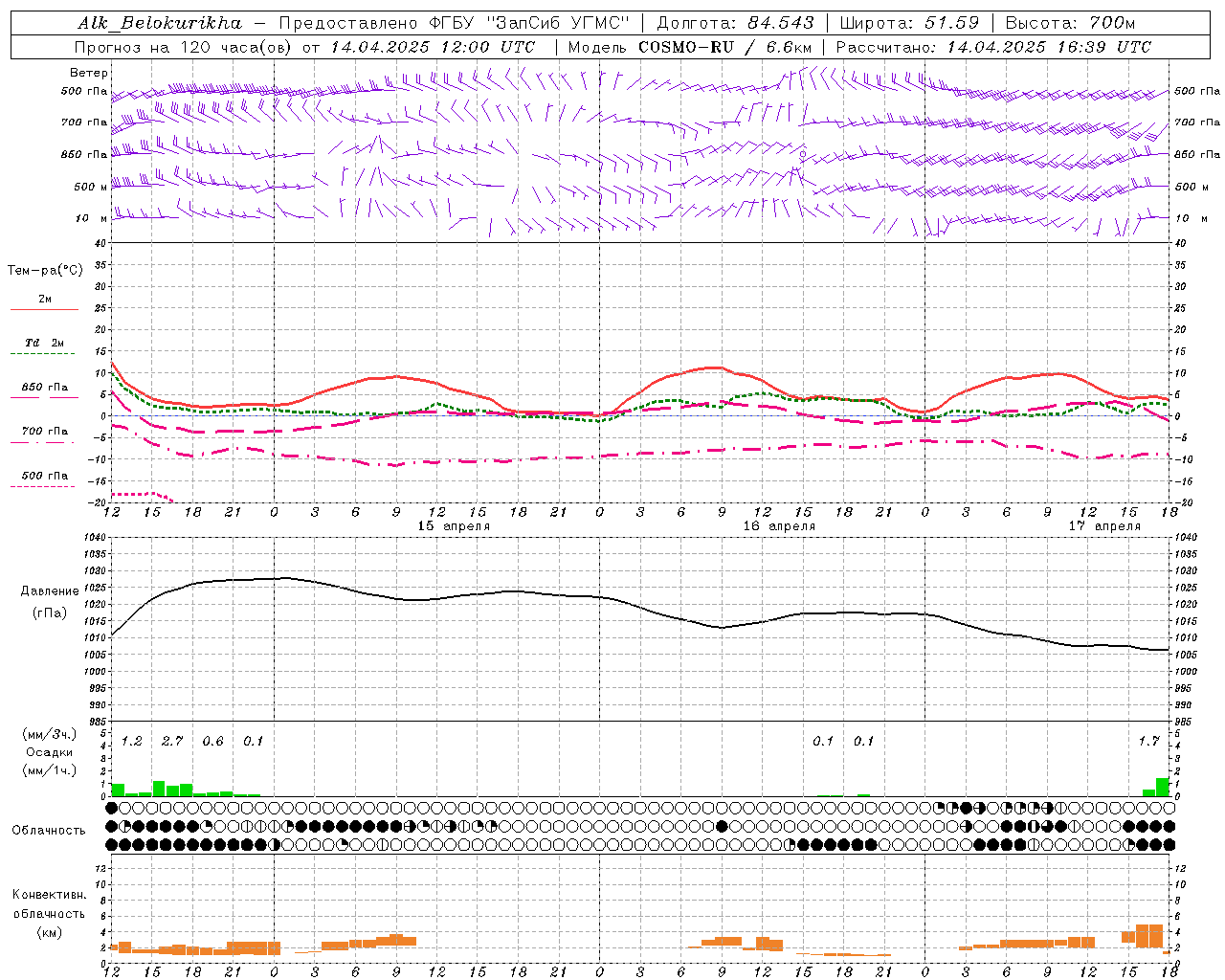Click the precipitation total "1.7"
Screen dimensions: 1225x980
click(x=1148, y=741)
